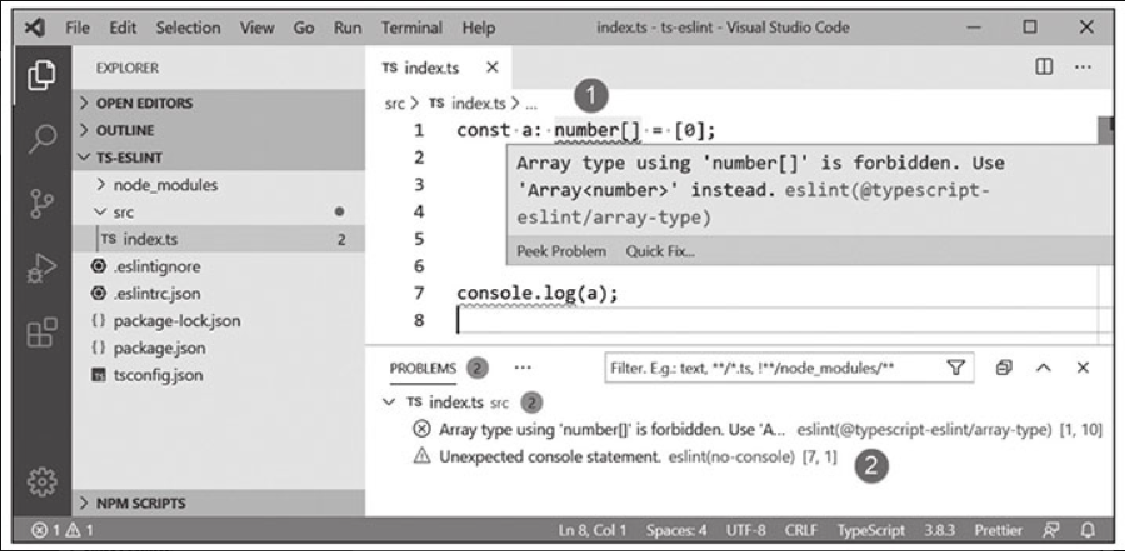The height and width of the screenshot is (551, 1125).
Task: Click Quick Fix in hover popup
Action: tap(660, 251)
